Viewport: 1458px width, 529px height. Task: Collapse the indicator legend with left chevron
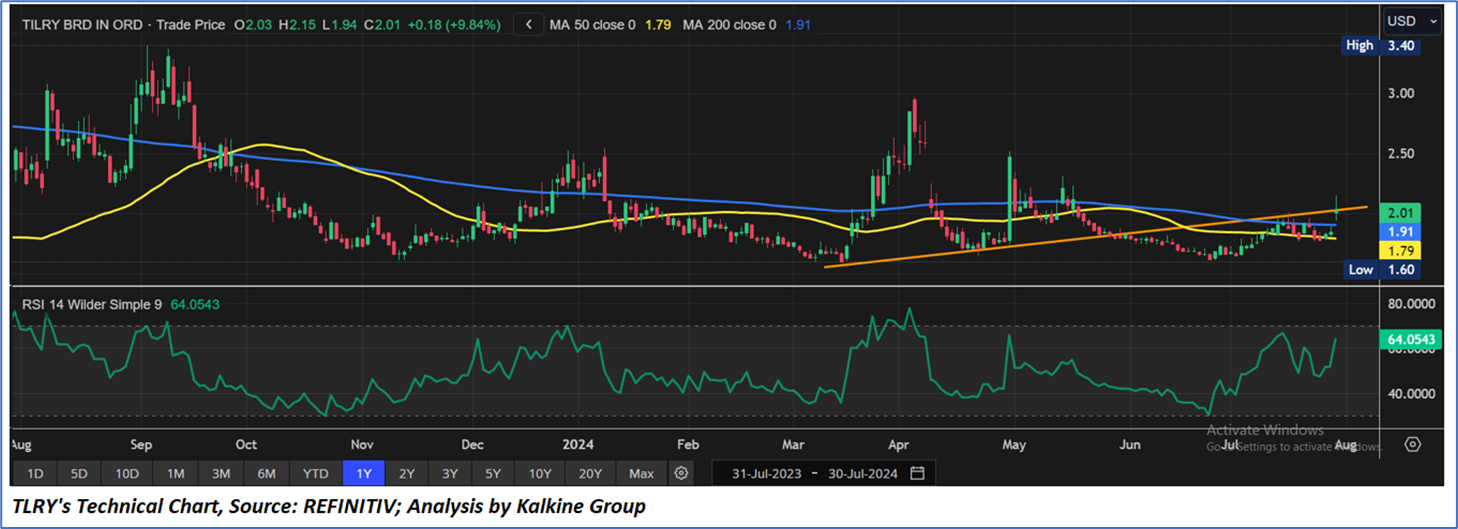(529, 24)
